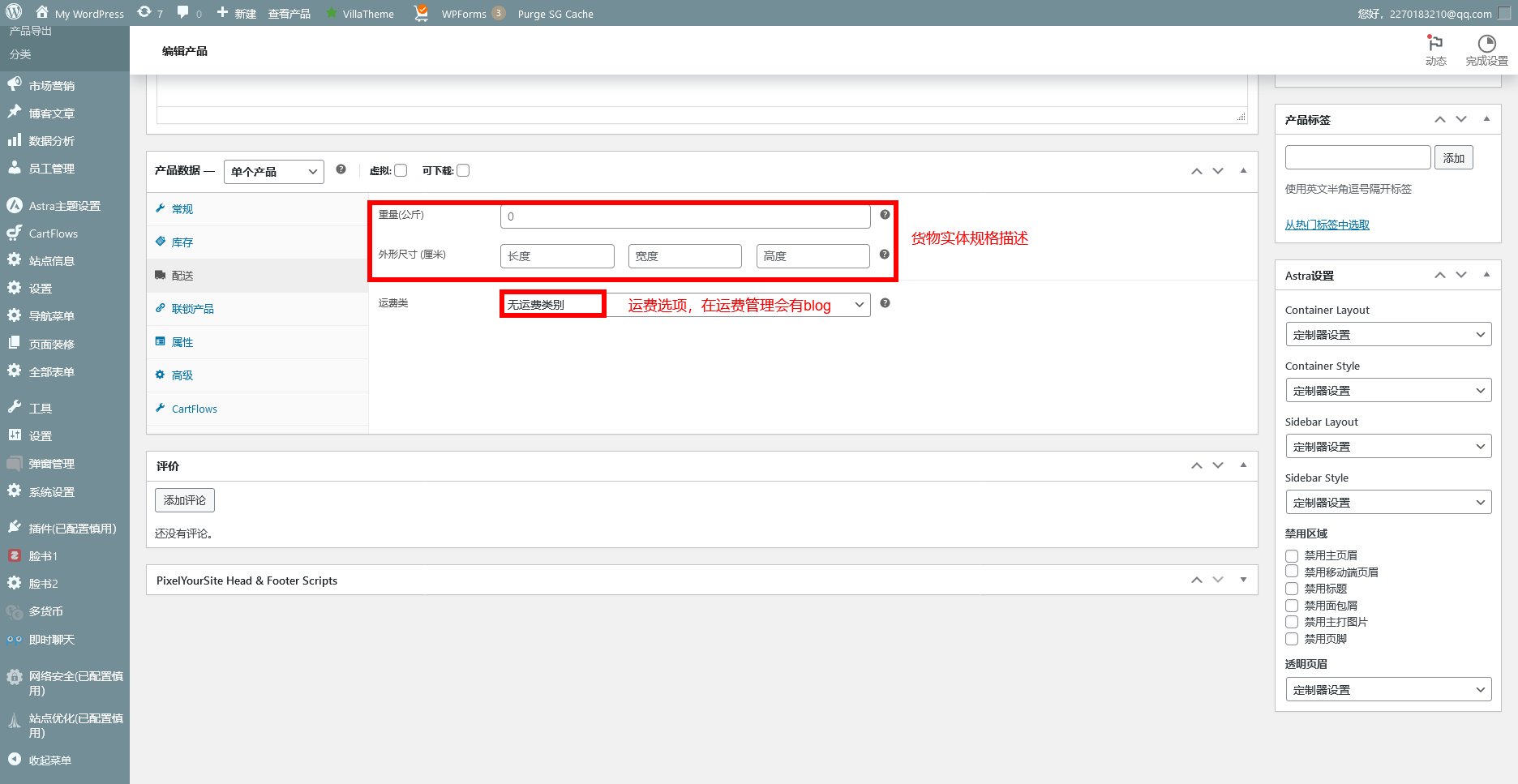Open the comments bubble icon
Viewport: 1518px width, 784px height.
click(188, 13)
